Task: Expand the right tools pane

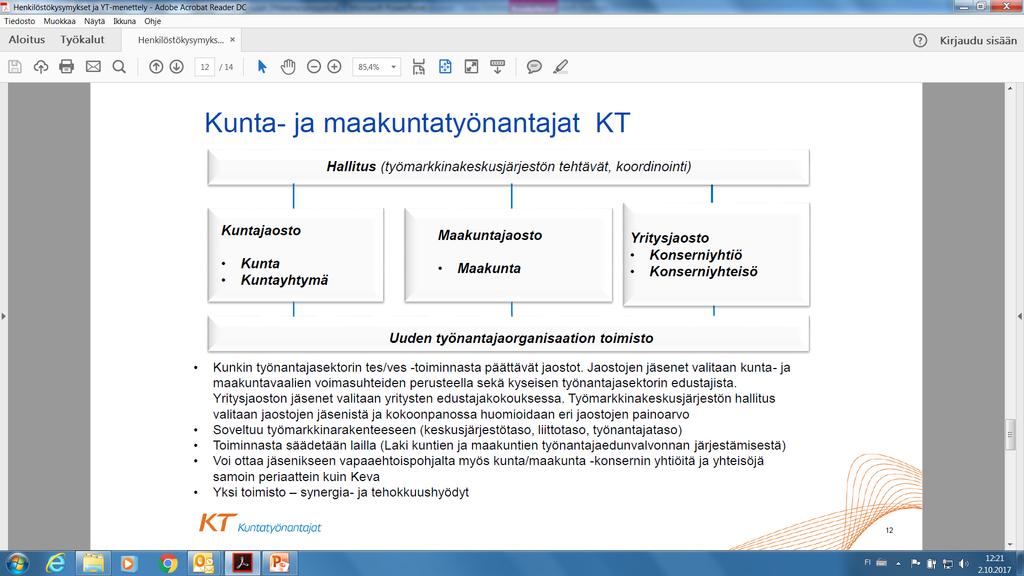Action: pos(1020,316)
